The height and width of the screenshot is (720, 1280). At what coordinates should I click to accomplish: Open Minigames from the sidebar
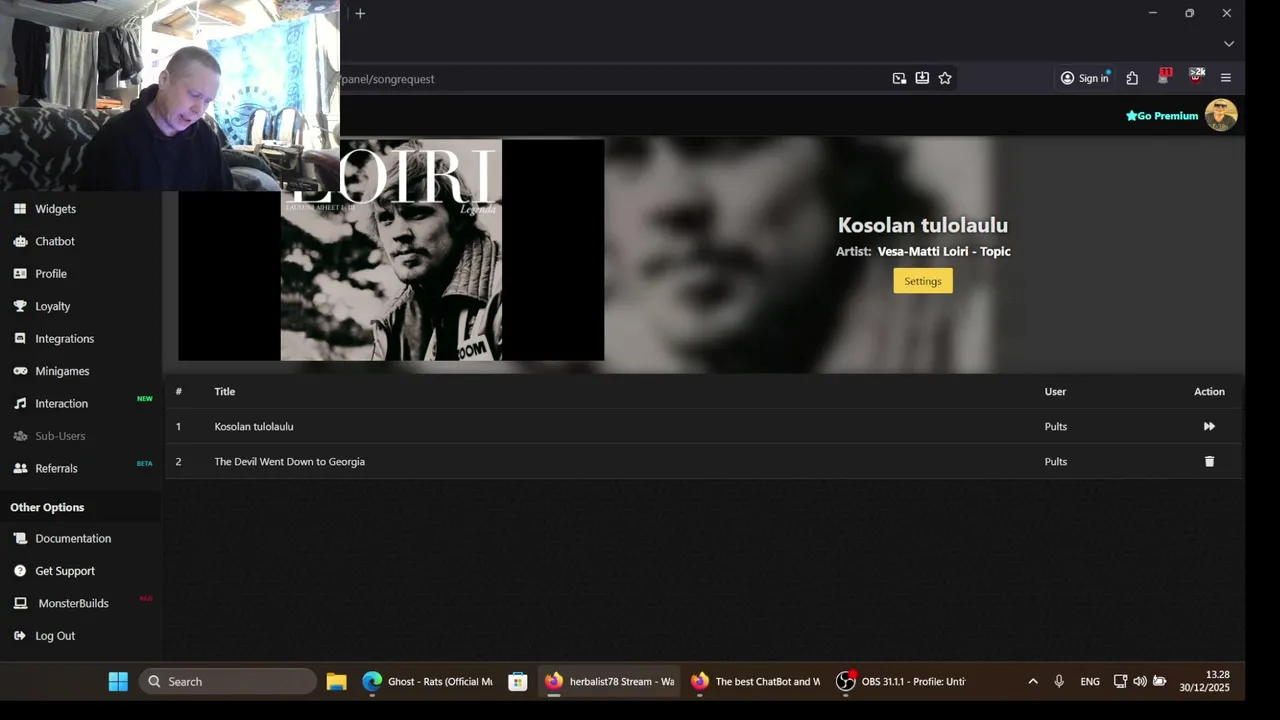pyautogui.click(x=62, y=371)
